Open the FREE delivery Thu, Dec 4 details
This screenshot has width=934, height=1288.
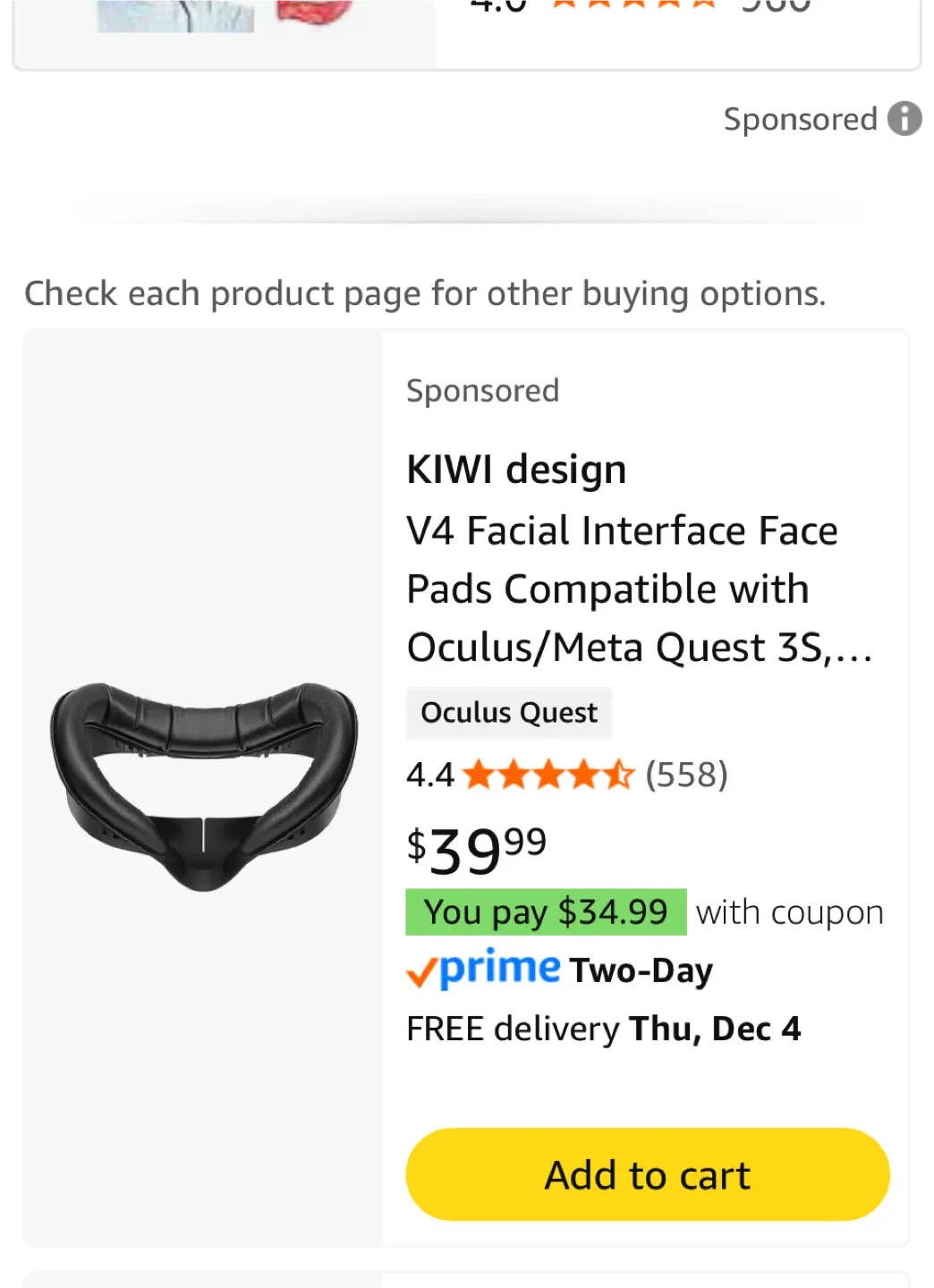pyautogui.click(x=604, y=1028)
